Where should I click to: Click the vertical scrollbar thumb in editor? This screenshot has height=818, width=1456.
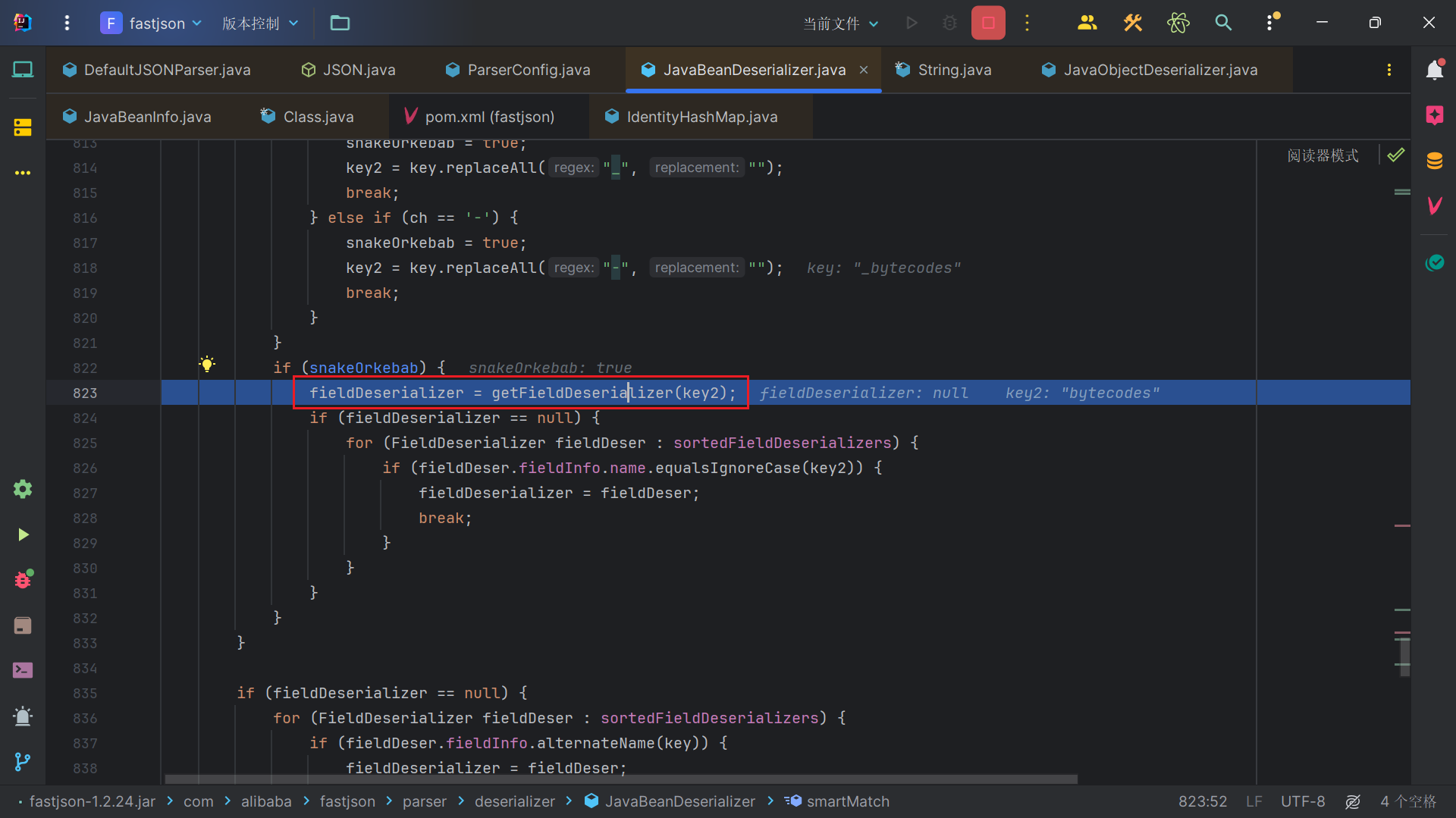click(x=1404, y=657)
